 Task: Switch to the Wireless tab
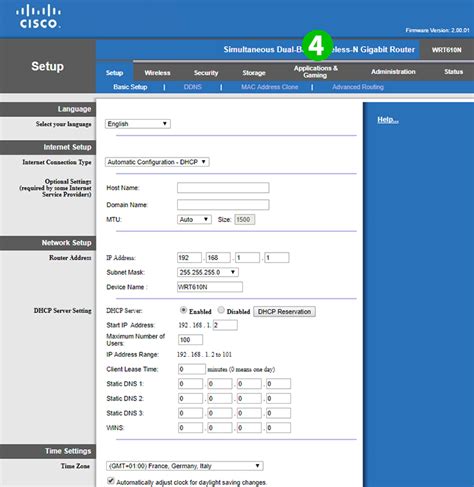[157, 73]
